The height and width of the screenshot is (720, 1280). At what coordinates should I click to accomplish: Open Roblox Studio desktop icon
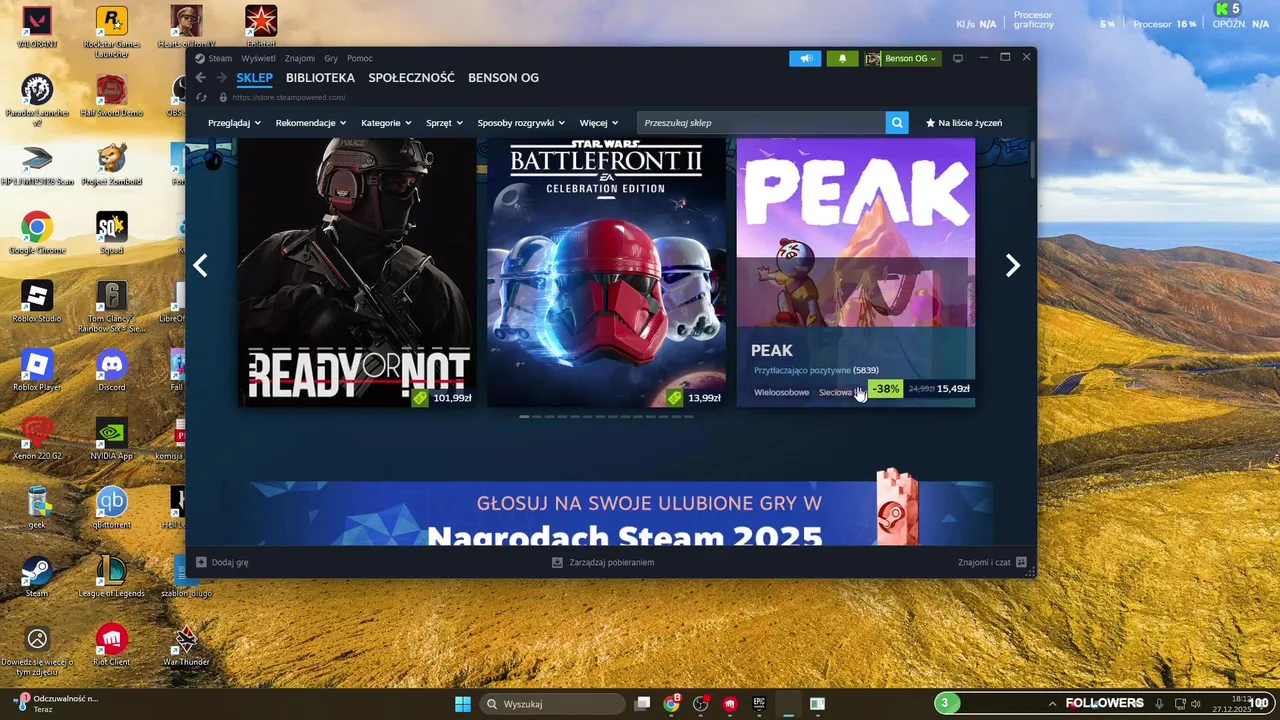(37, 302)
